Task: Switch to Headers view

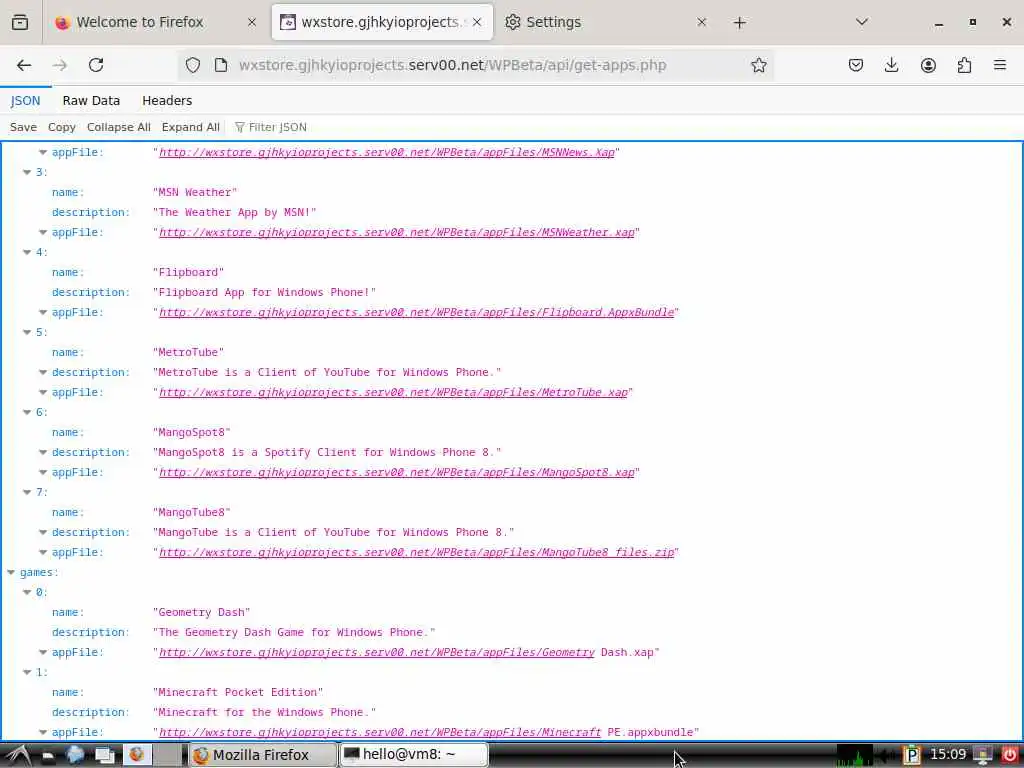Action: tap(167, 101)
